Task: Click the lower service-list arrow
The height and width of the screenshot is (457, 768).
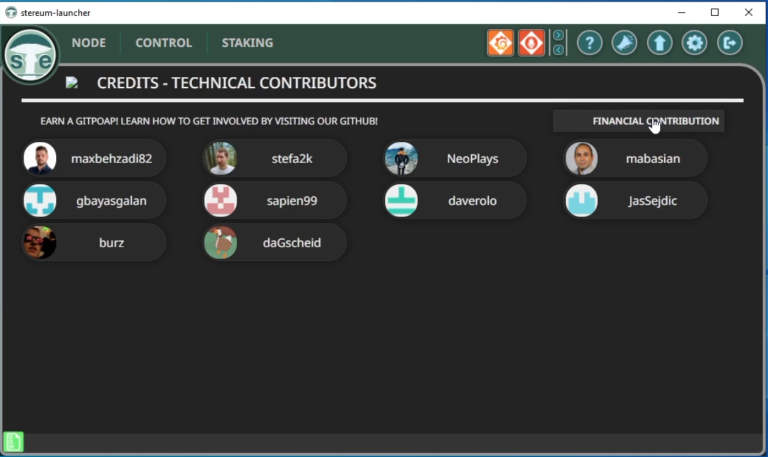Action: (x=558, y=50)
